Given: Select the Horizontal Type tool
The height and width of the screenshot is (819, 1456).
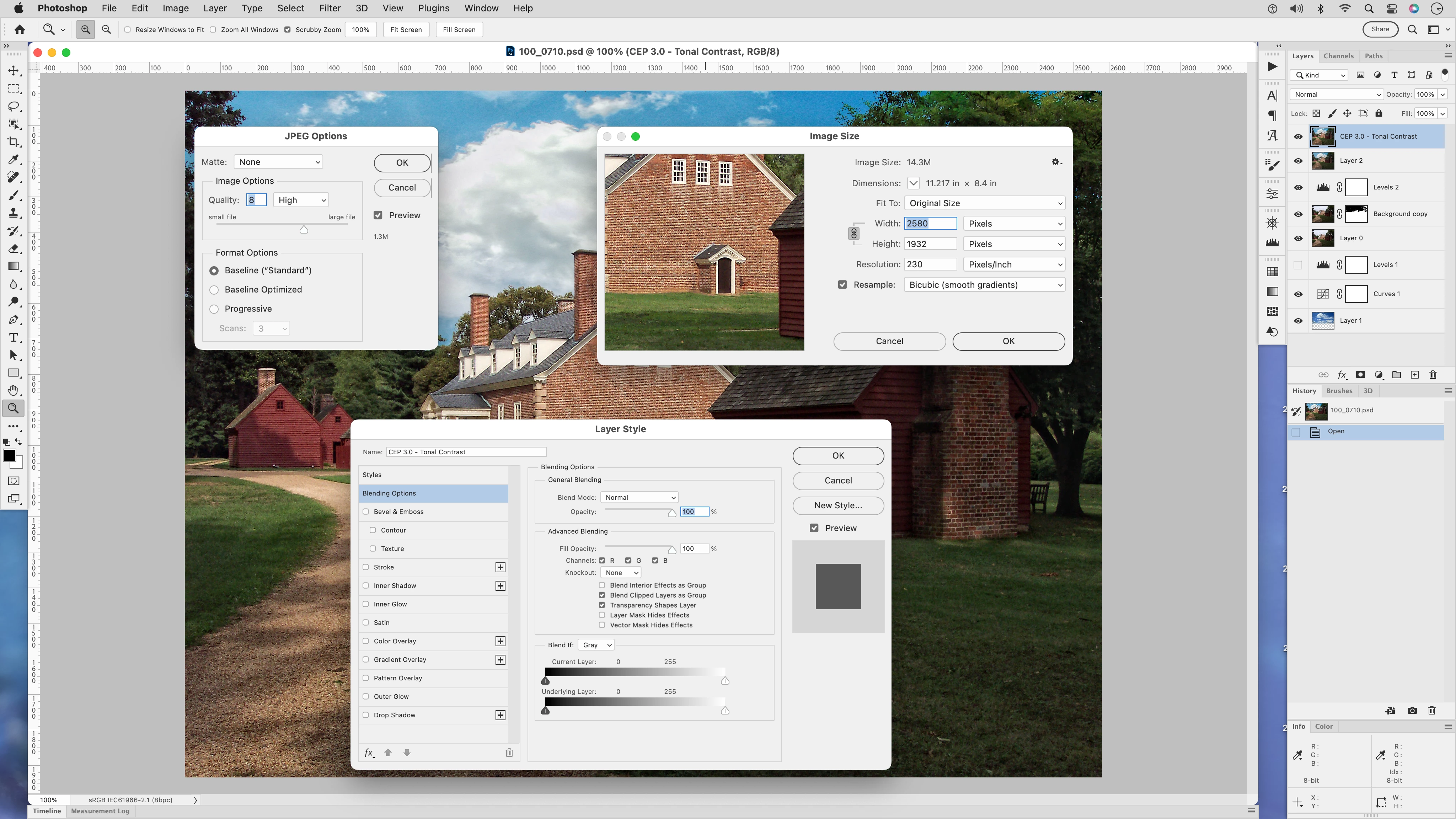Looking at the screenshot, I should (14, 337).
